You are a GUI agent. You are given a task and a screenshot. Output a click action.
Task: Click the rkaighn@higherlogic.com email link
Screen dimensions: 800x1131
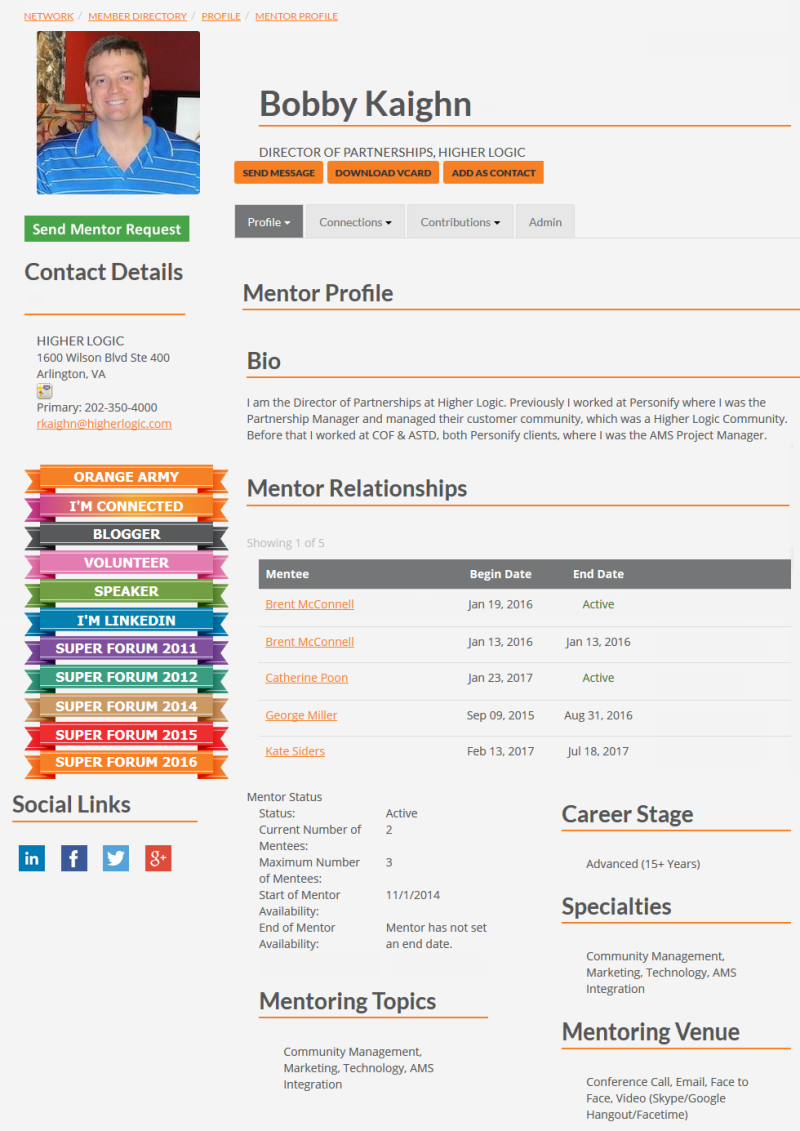tap(104, 423)
